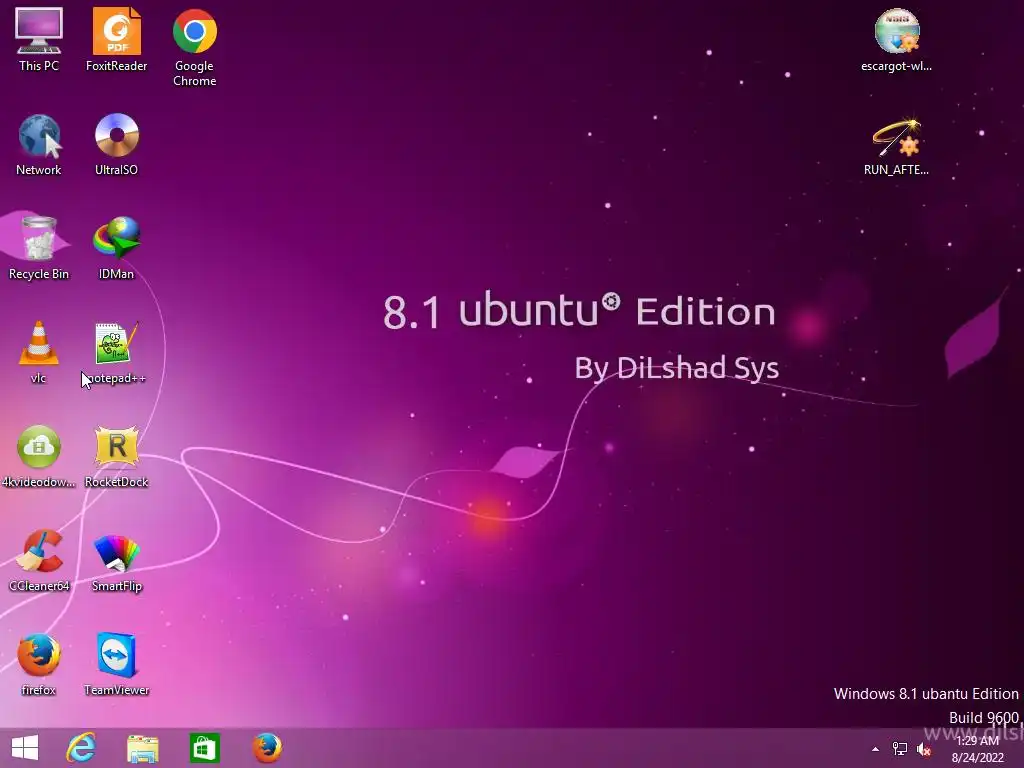This screenshot has height=768, width=1024.
Task: Open the network status tray icon
Action: pos(900,749)
